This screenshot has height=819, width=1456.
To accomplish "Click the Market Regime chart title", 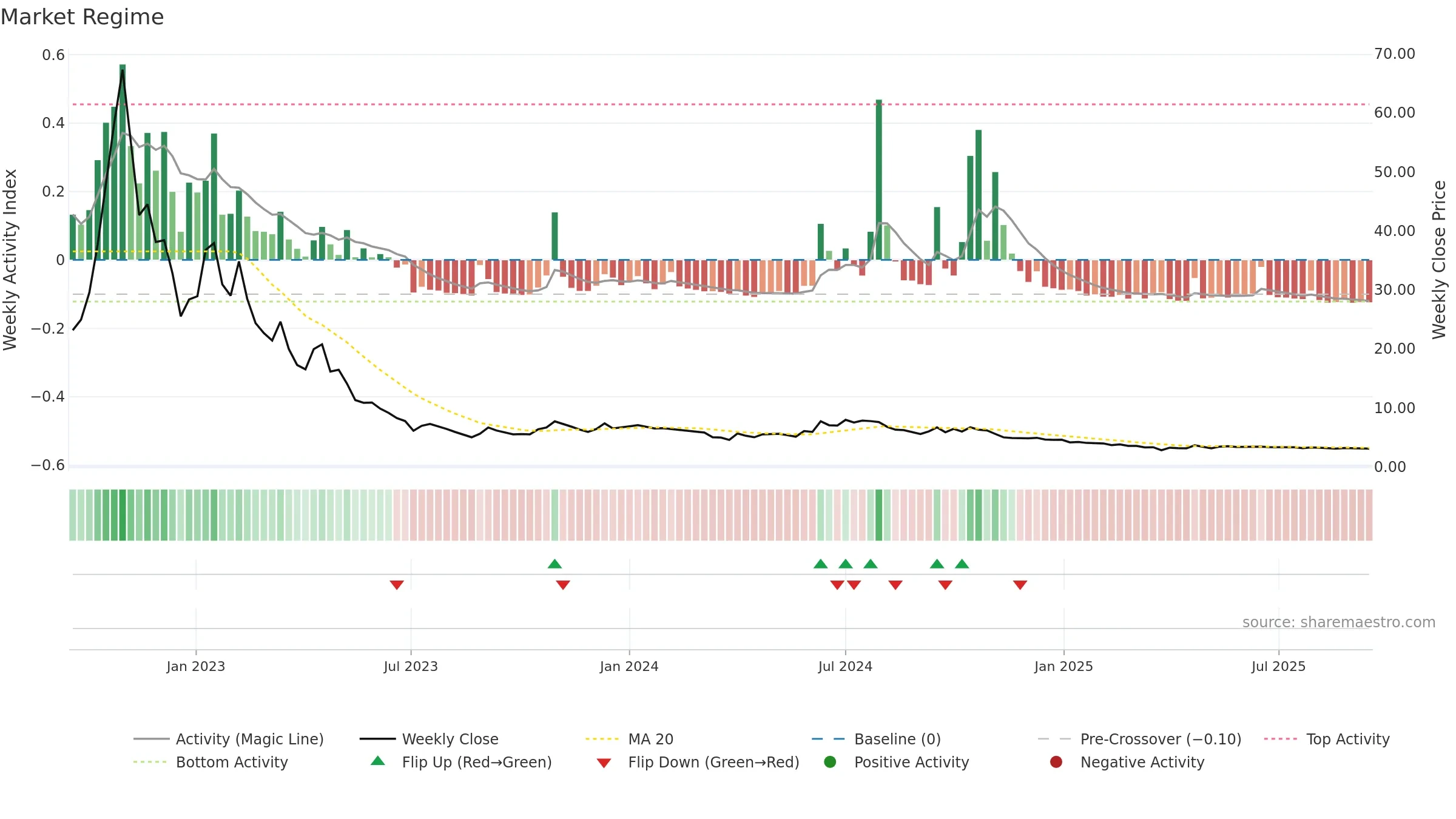I will (x=82, y=17).
